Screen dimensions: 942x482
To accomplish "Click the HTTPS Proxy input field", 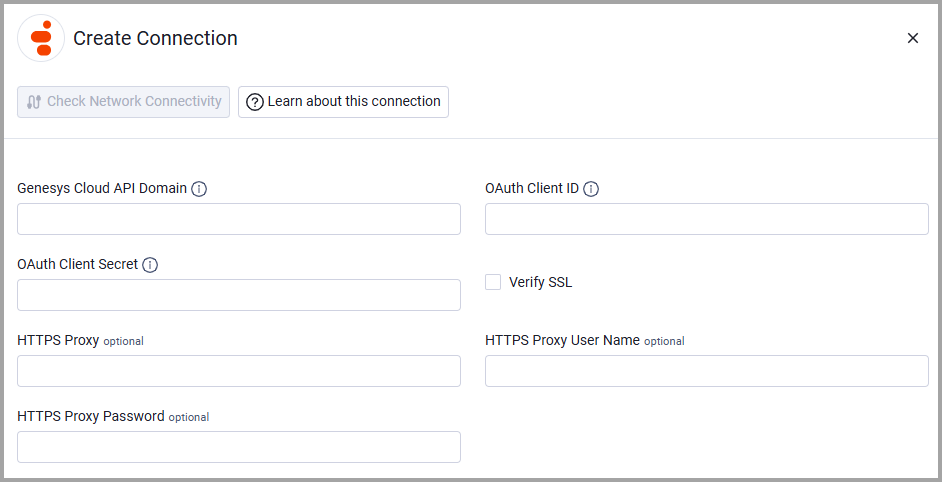I will click(239, 371).
